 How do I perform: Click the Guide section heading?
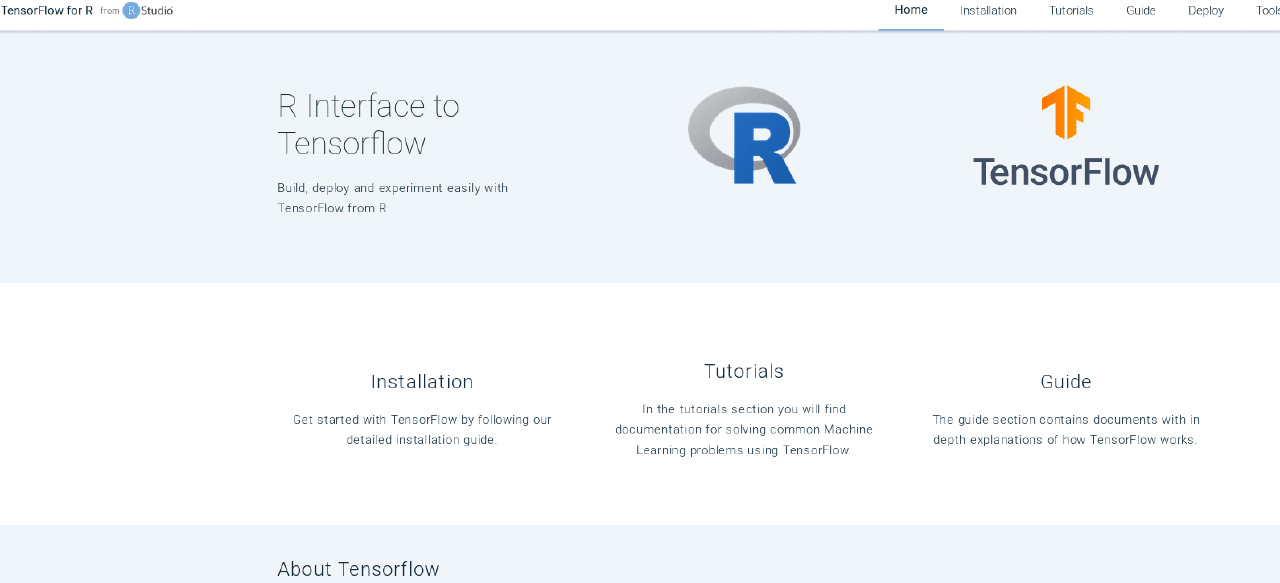click(1066, 381)
